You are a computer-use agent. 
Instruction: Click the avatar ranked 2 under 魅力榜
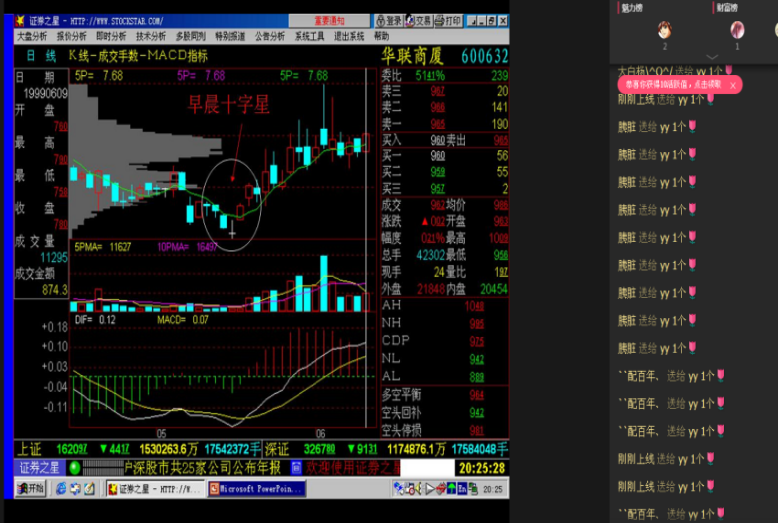(x=665, y=29)
